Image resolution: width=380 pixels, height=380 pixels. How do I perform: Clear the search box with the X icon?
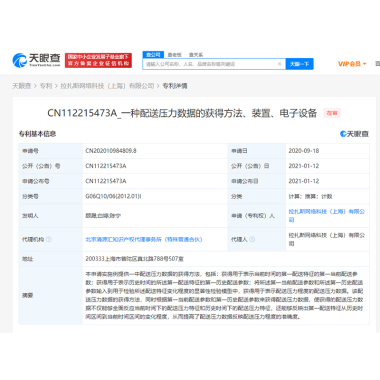coord(280,64)
